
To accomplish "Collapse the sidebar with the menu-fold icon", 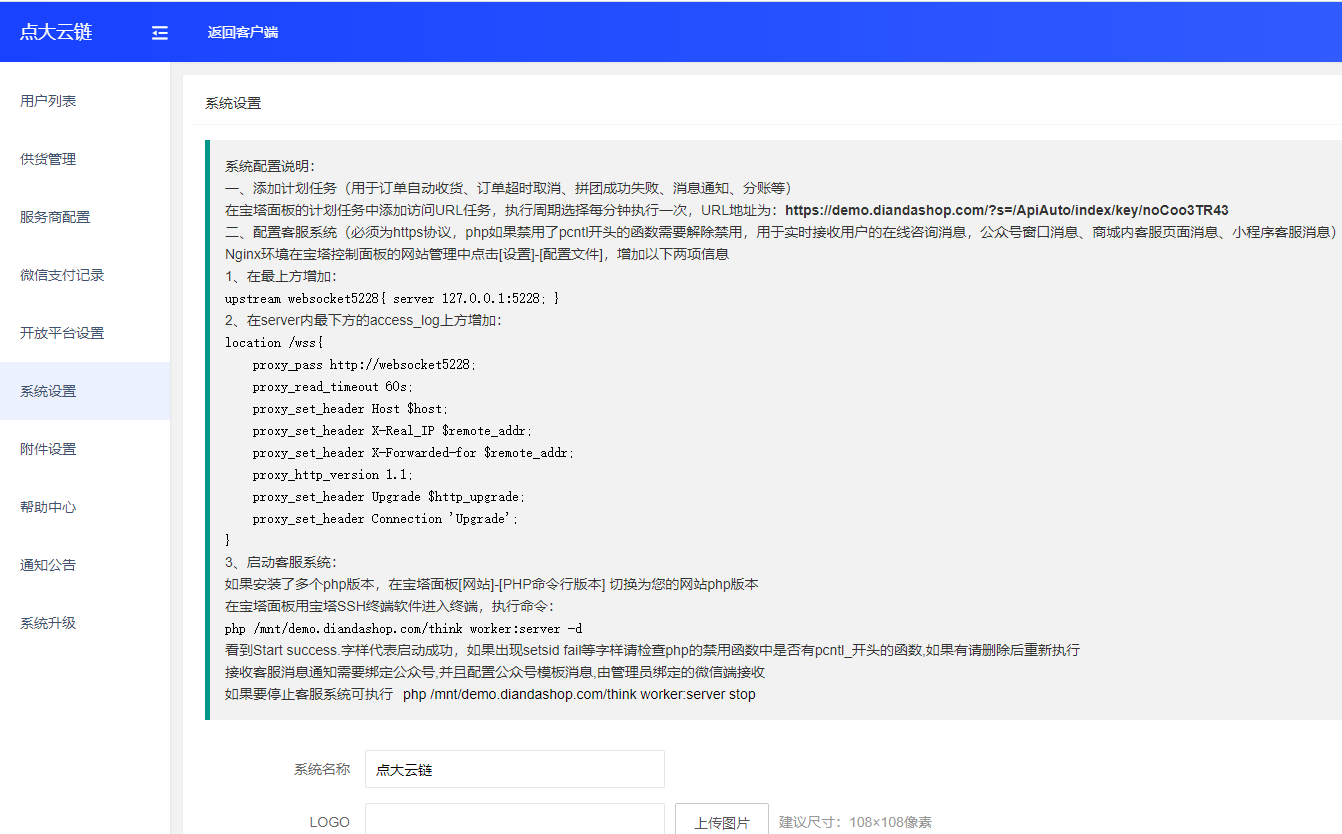I will (x=160, y=32).
